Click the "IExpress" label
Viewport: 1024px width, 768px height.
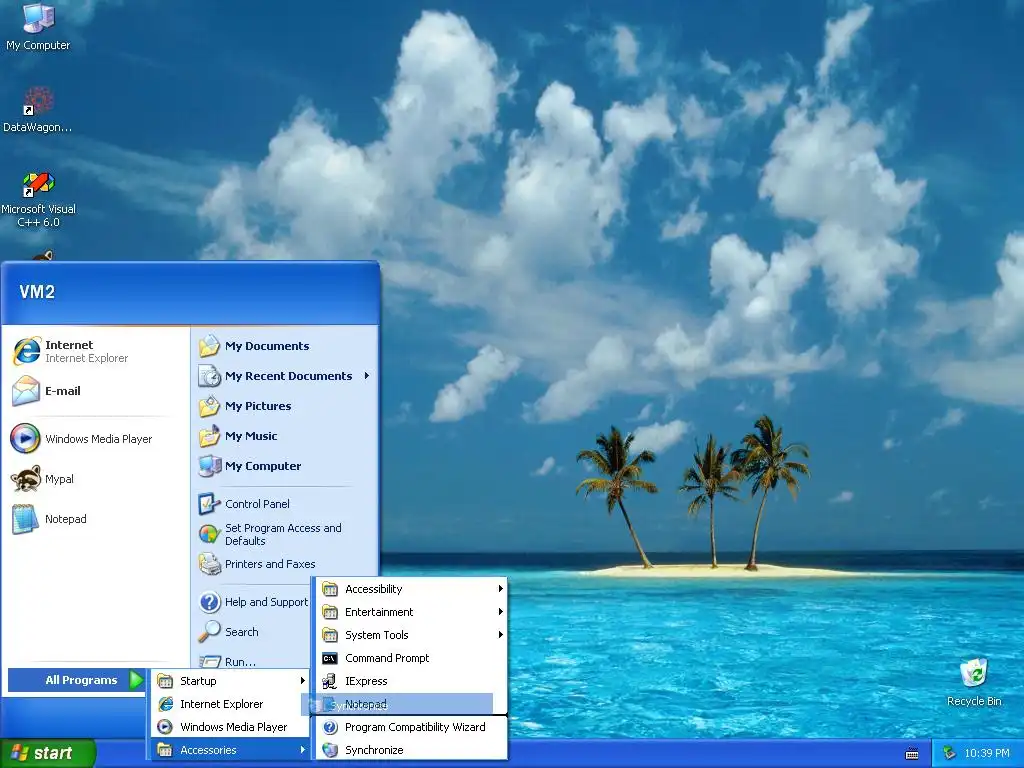(366, 681)
